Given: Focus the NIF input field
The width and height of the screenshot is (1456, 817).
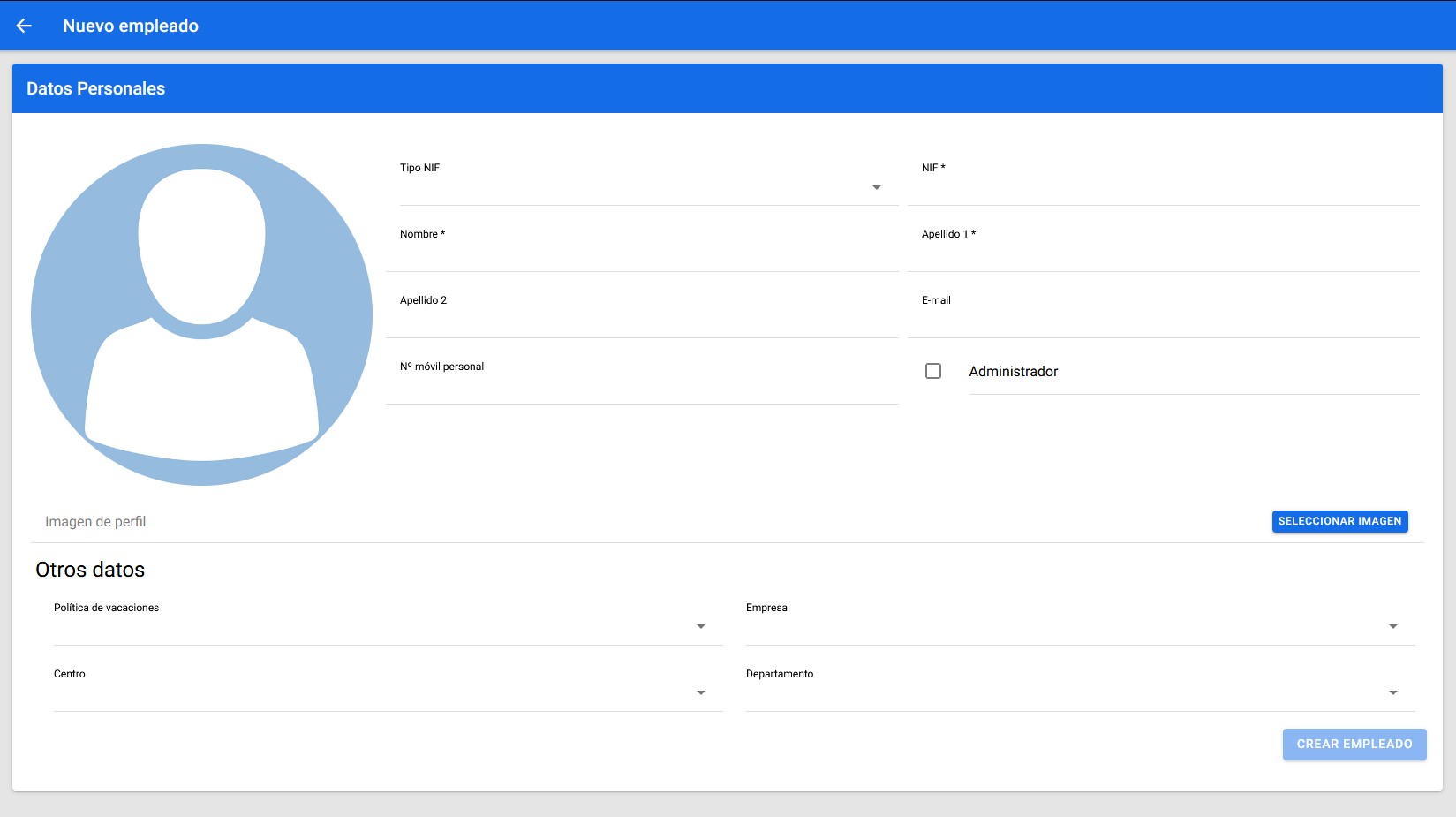Looking at the screenshot, I should point(1163,187).
